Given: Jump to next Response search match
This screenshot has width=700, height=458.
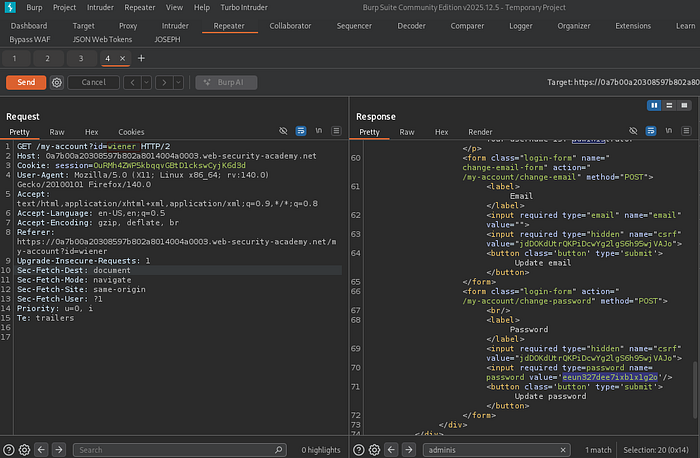Looking at the screenshot, I should pyautogui.click(x=408, y=450).
